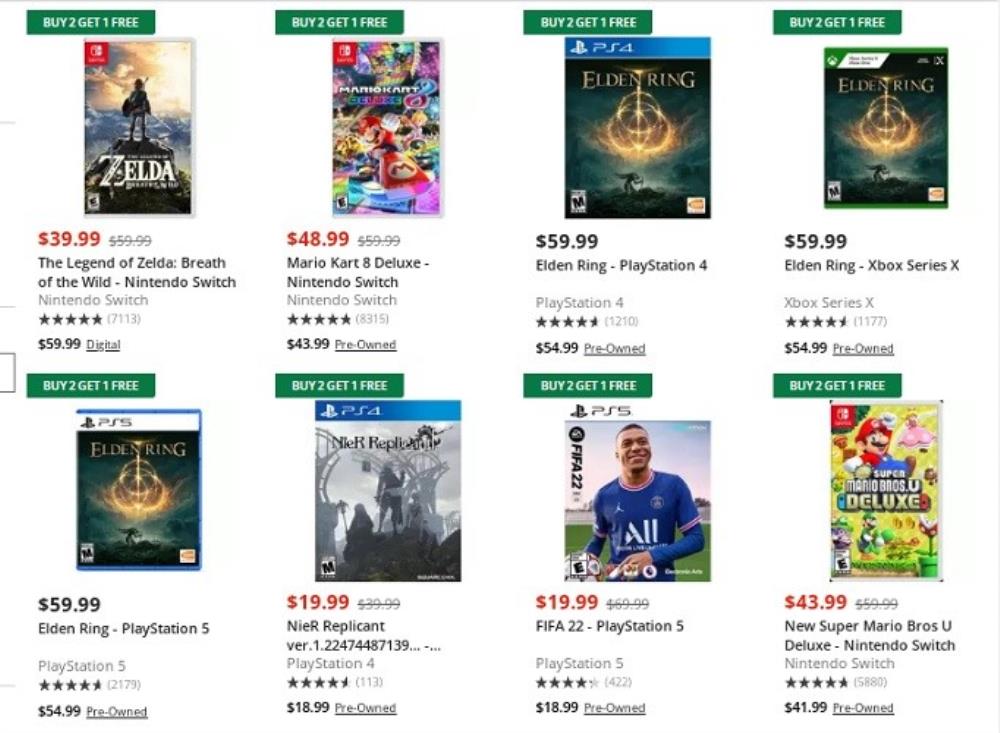The image size is (1000, 733).
Task: Click the BUY 2 GET 1 FREE badge on Zelda
Action: click(x=91, y=21)
